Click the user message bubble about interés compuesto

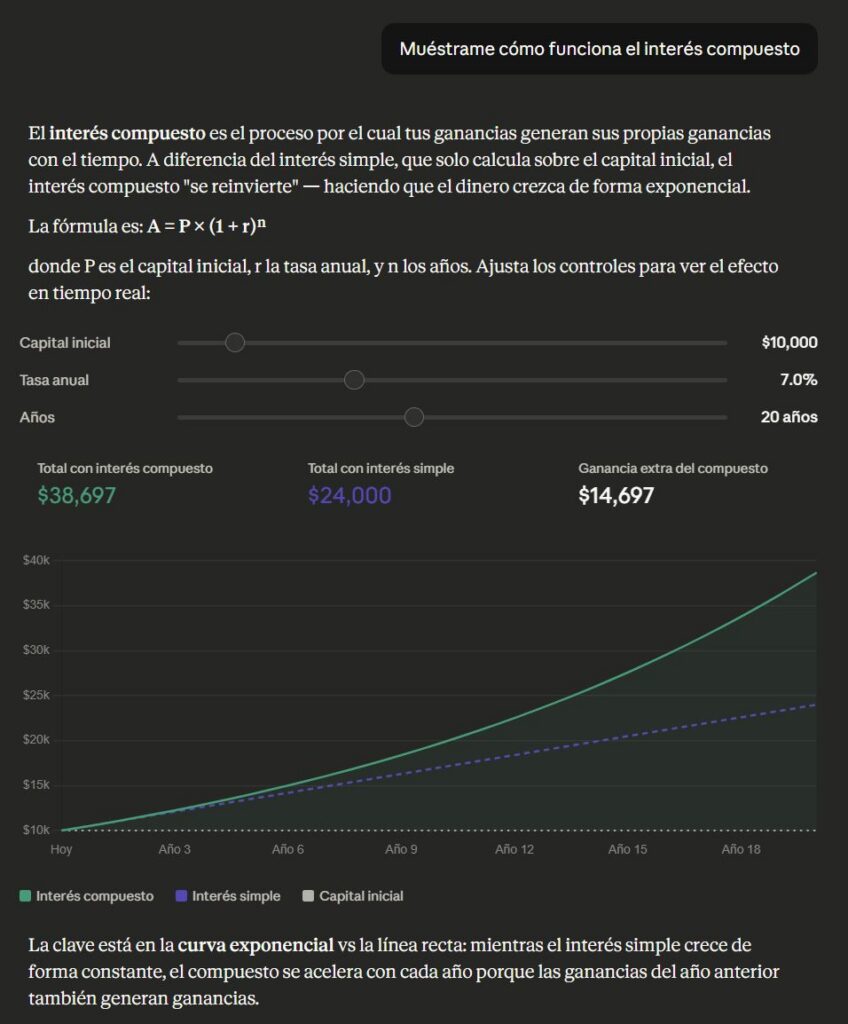pos(599,49)
